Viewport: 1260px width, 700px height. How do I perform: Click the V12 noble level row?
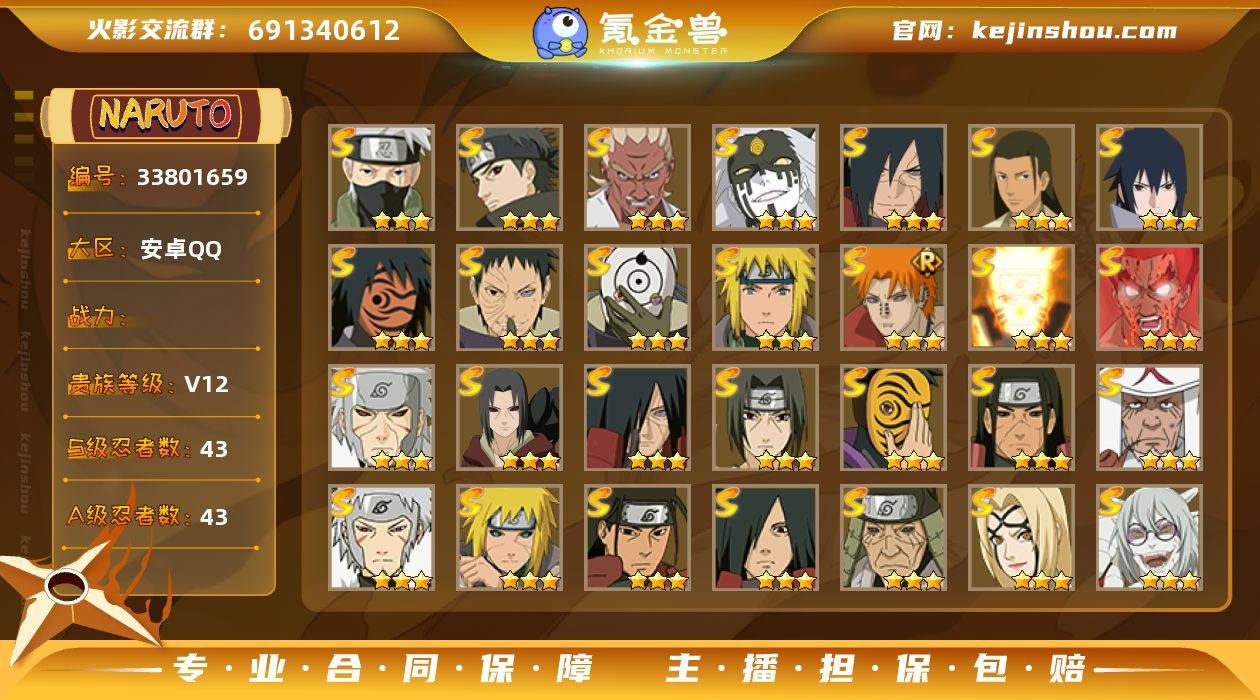point(162,384)
